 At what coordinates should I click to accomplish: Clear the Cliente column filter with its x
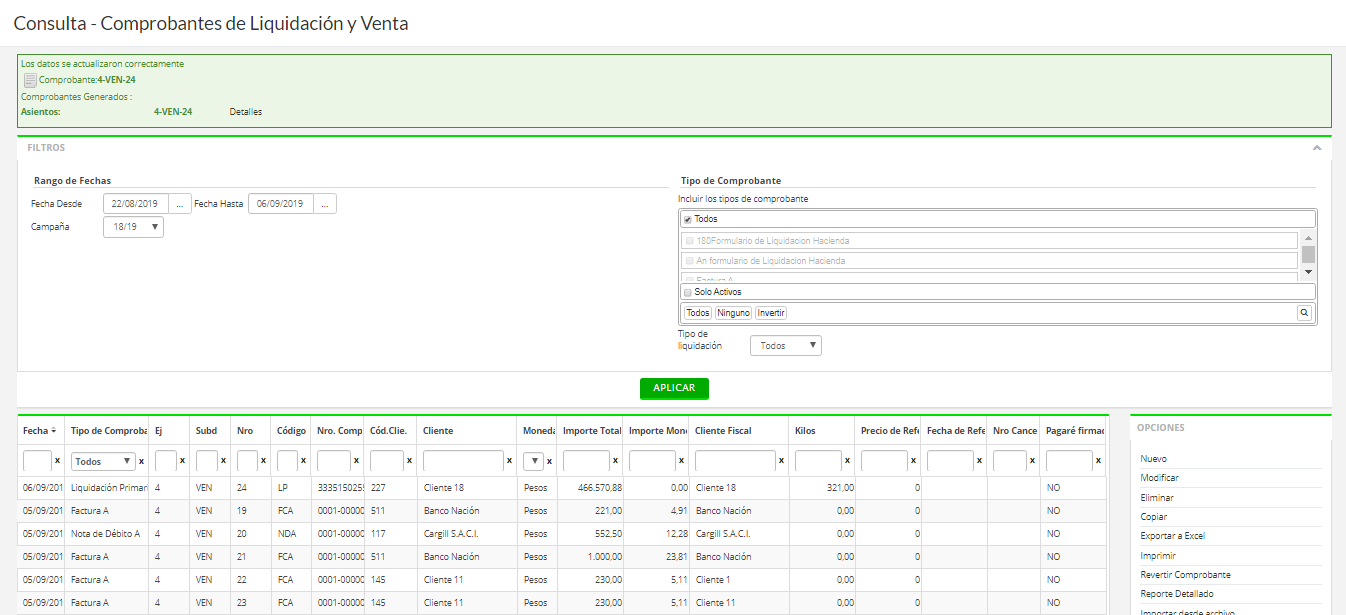coord(510,462)
